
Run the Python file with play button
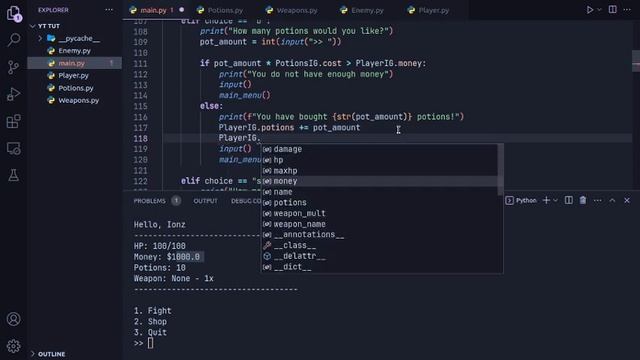pos(590,10)
